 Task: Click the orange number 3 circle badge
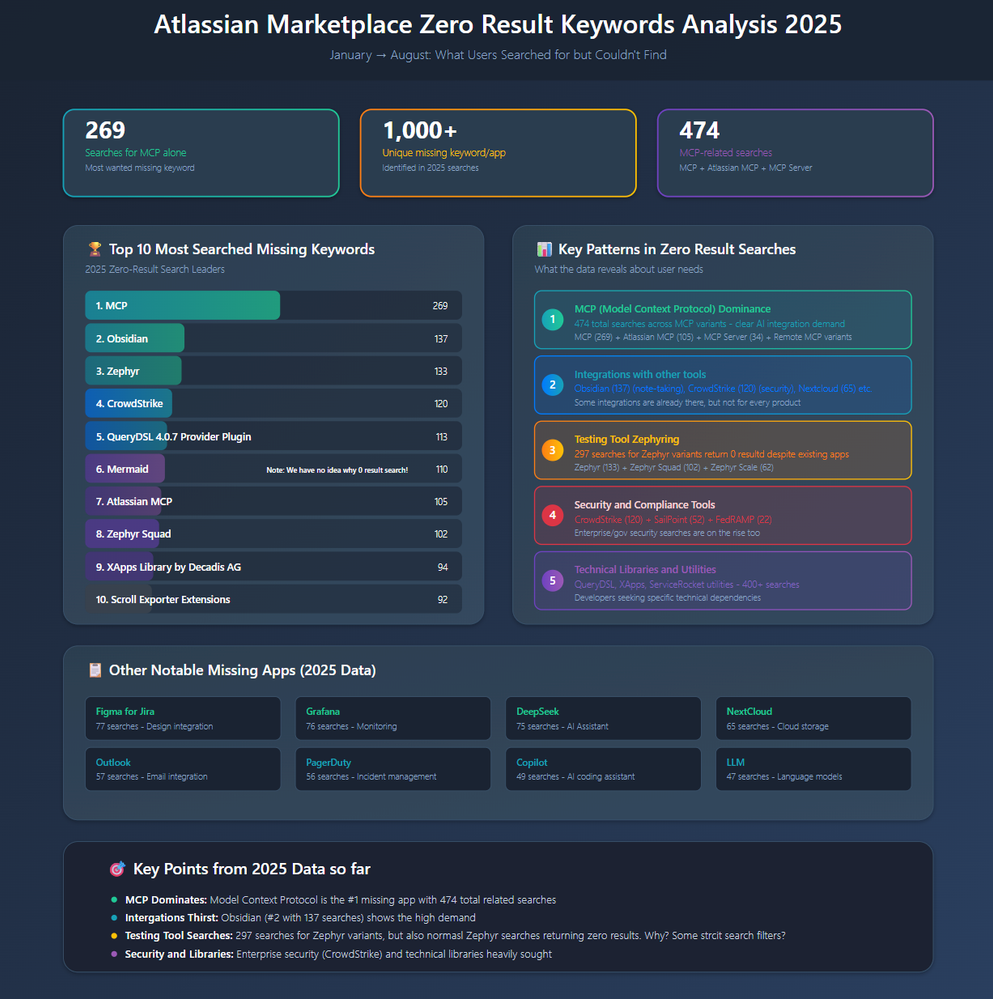552,450
